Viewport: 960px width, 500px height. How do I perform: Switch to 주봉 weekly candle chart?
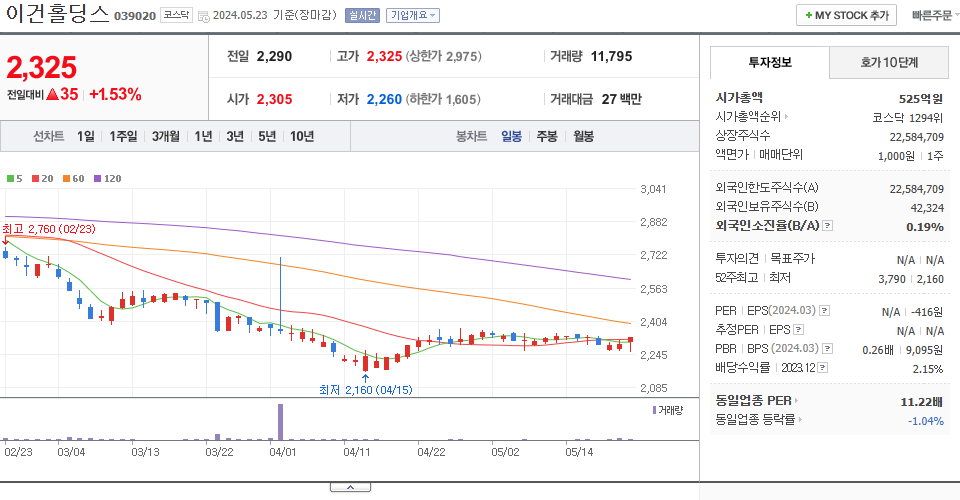click(x=547, y=136)
